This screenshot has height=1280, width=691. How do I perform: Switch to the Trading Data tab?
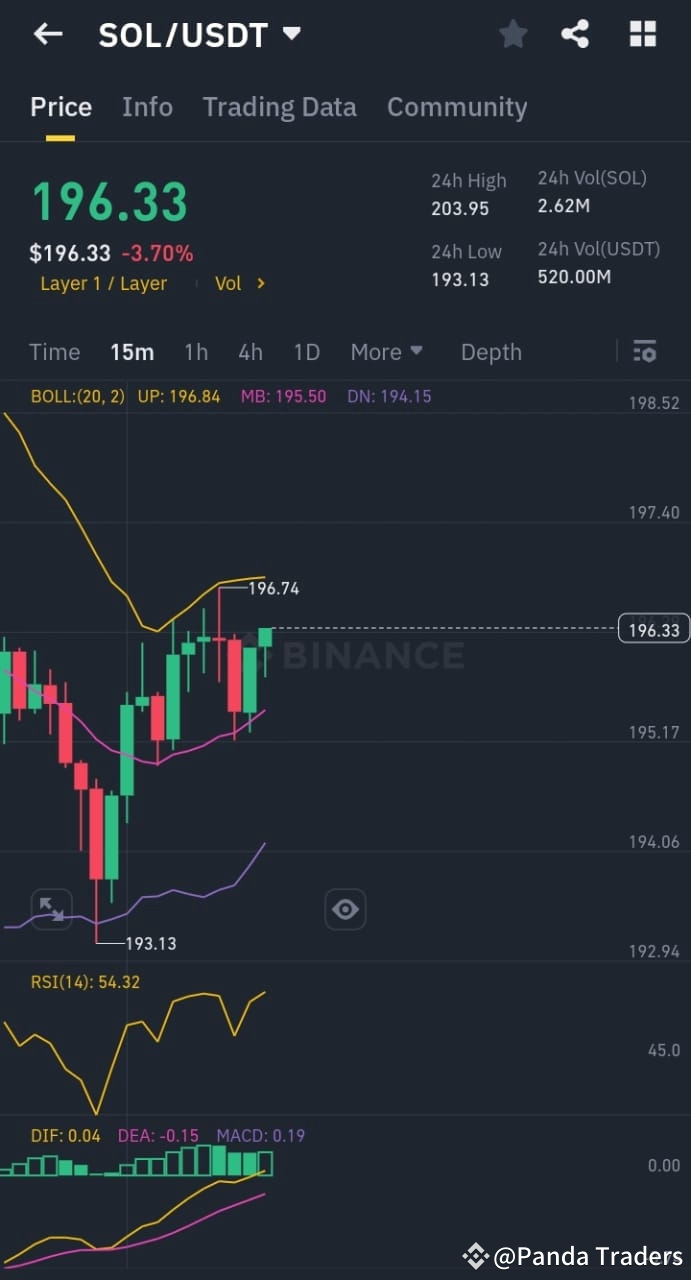pos(280,107)
